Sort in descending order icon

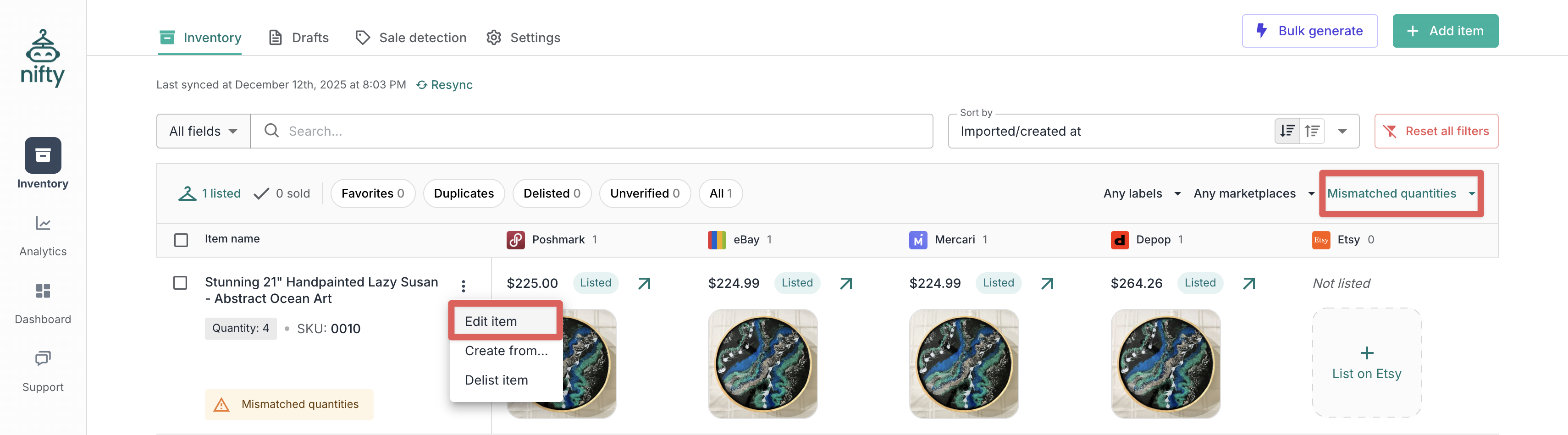1287,131
